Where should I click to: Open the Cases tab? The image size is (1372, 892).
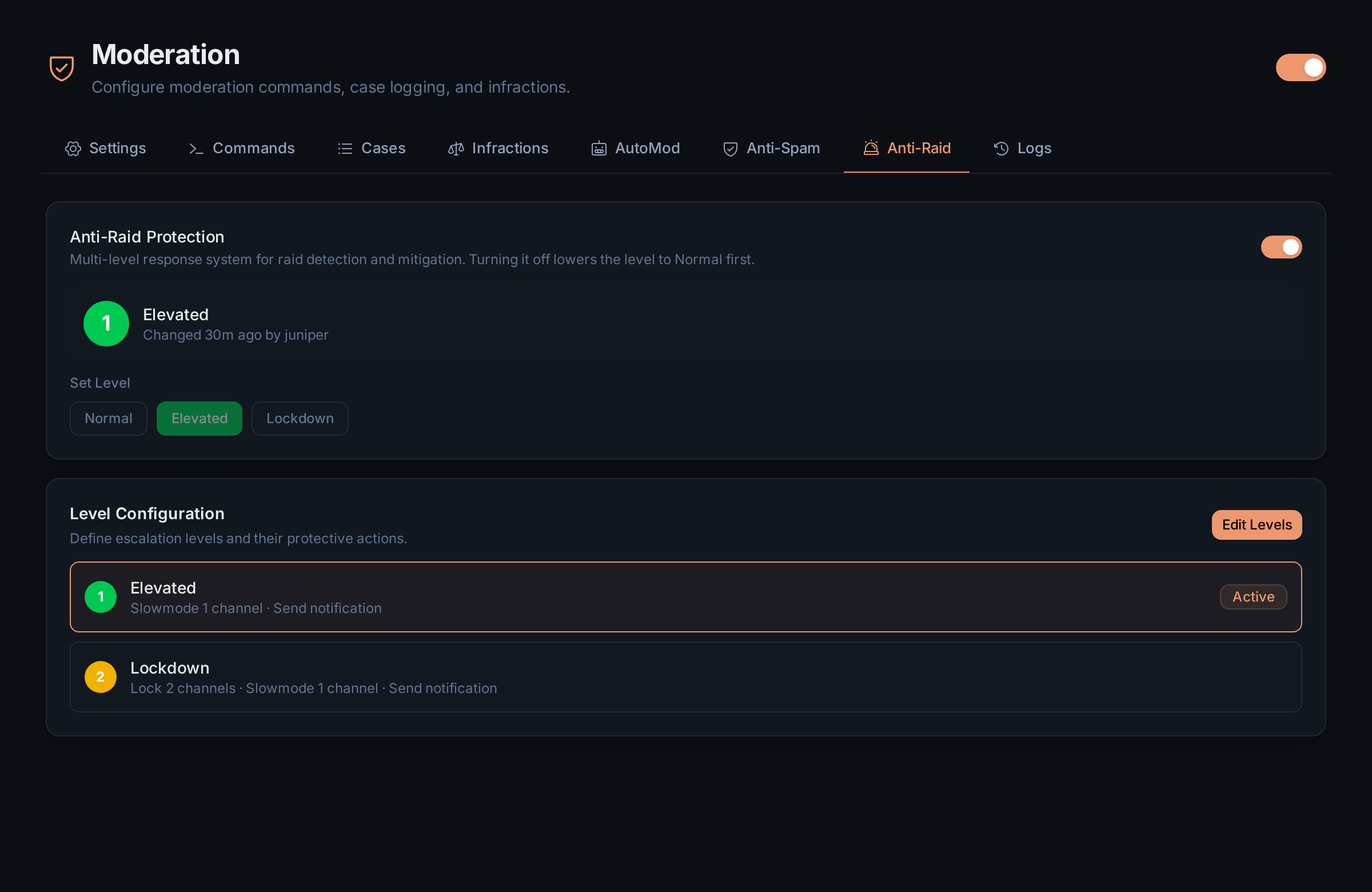point(372,149)
